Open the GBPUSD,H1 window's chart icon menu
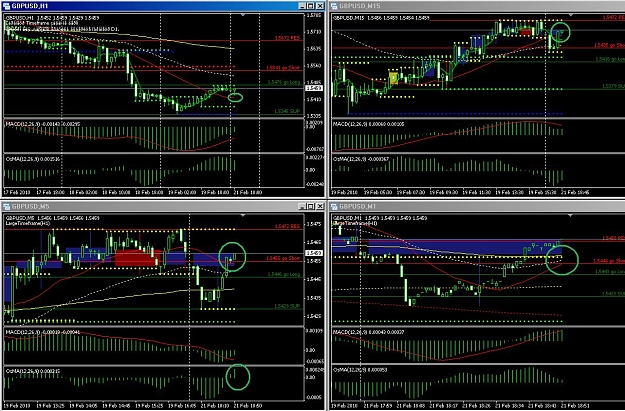This screenshot has width=625, height=411. [6, 6]
